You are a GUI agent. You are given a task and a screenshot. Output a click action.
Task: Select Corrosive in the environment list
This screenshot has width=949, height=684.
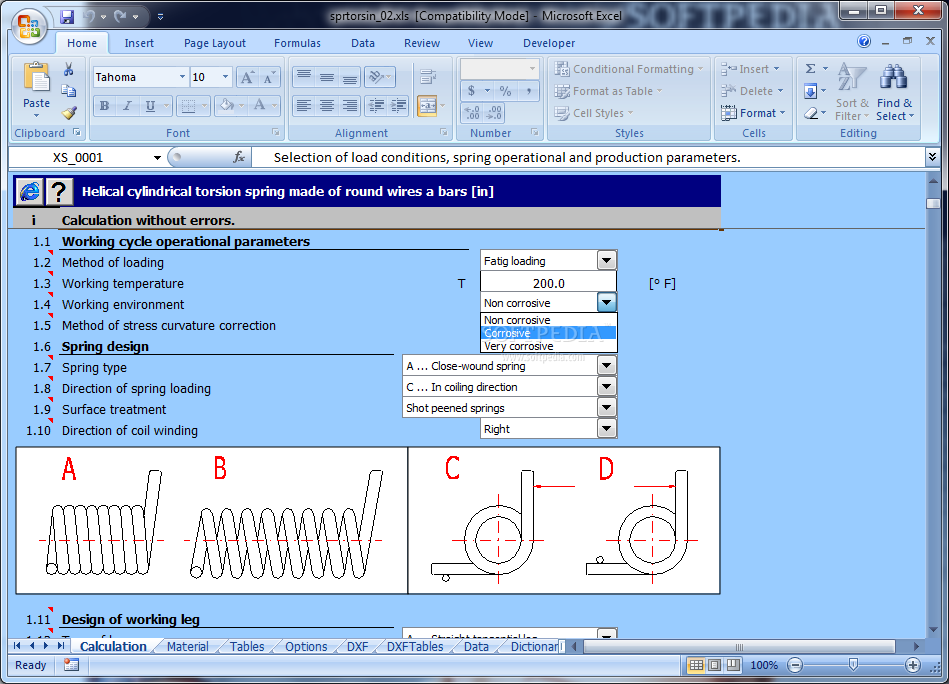[x=548, y=333]
